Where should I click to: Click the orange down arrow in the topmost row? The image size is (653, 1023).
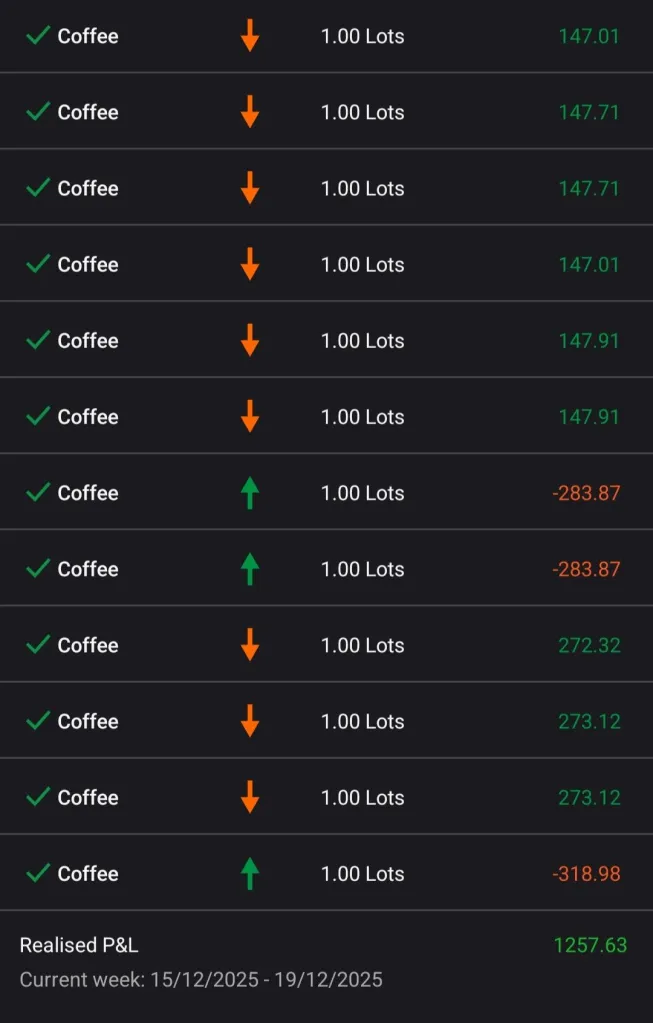click(x=250, y=36)
